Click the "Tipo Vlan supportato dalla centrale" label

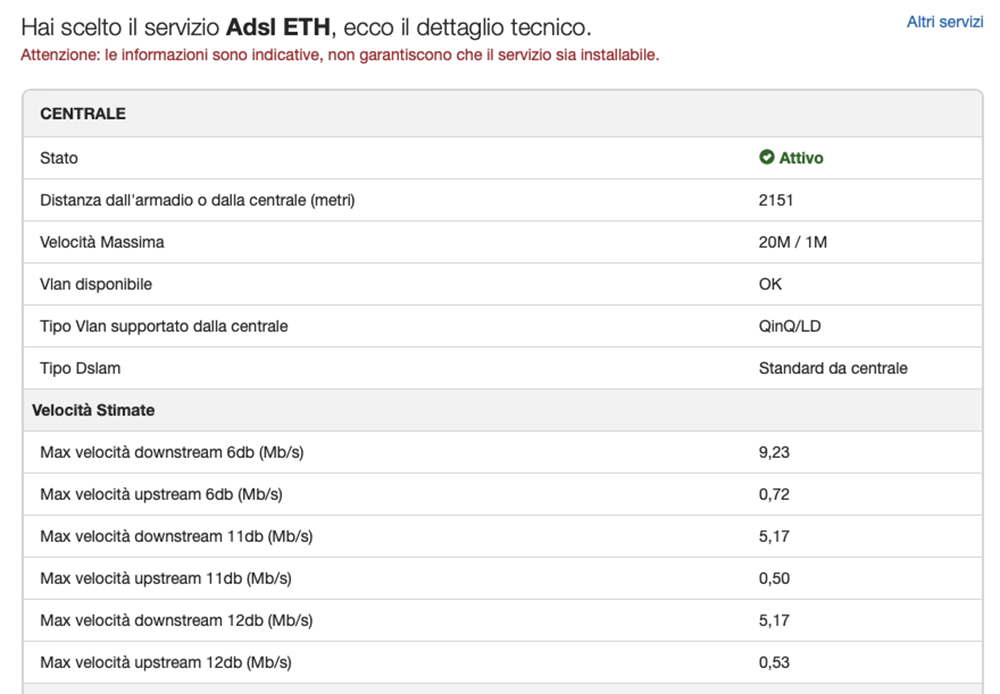(164, 327)
